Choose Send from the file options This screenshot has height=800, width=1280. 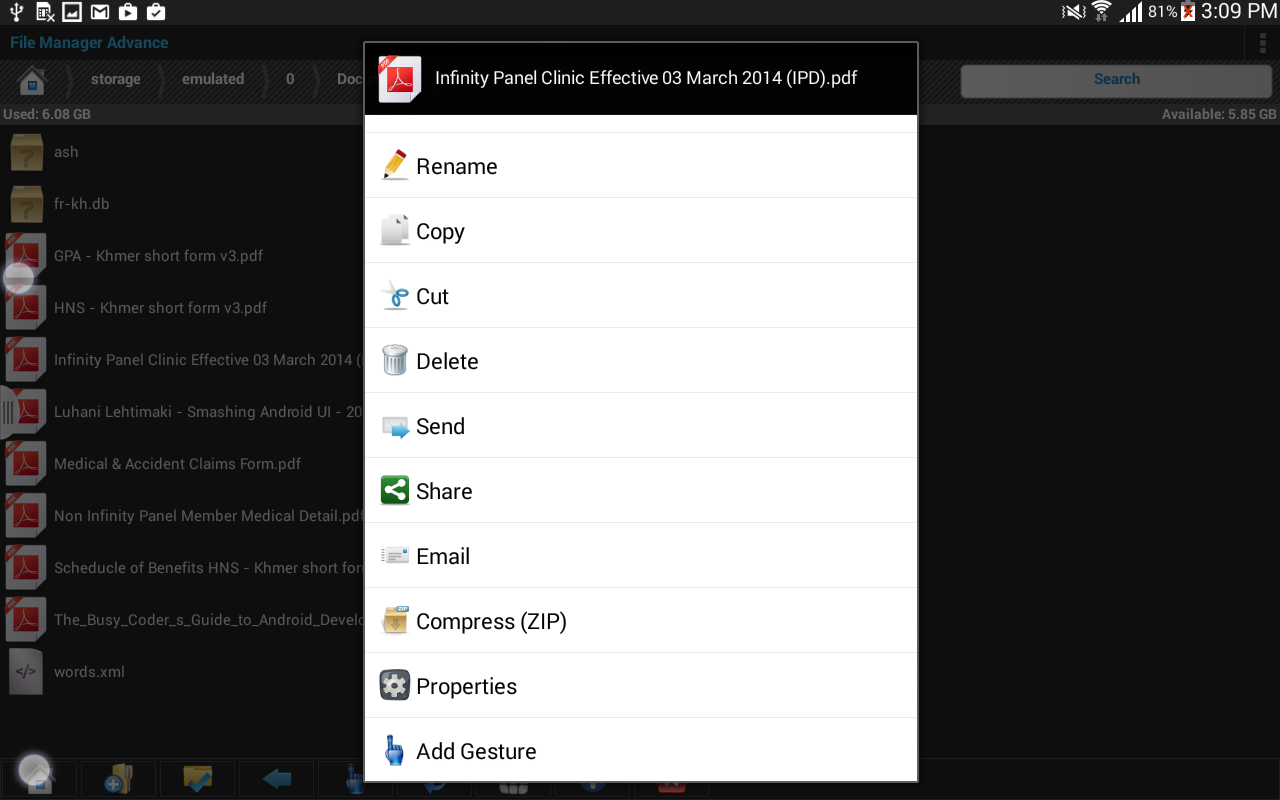641,426
